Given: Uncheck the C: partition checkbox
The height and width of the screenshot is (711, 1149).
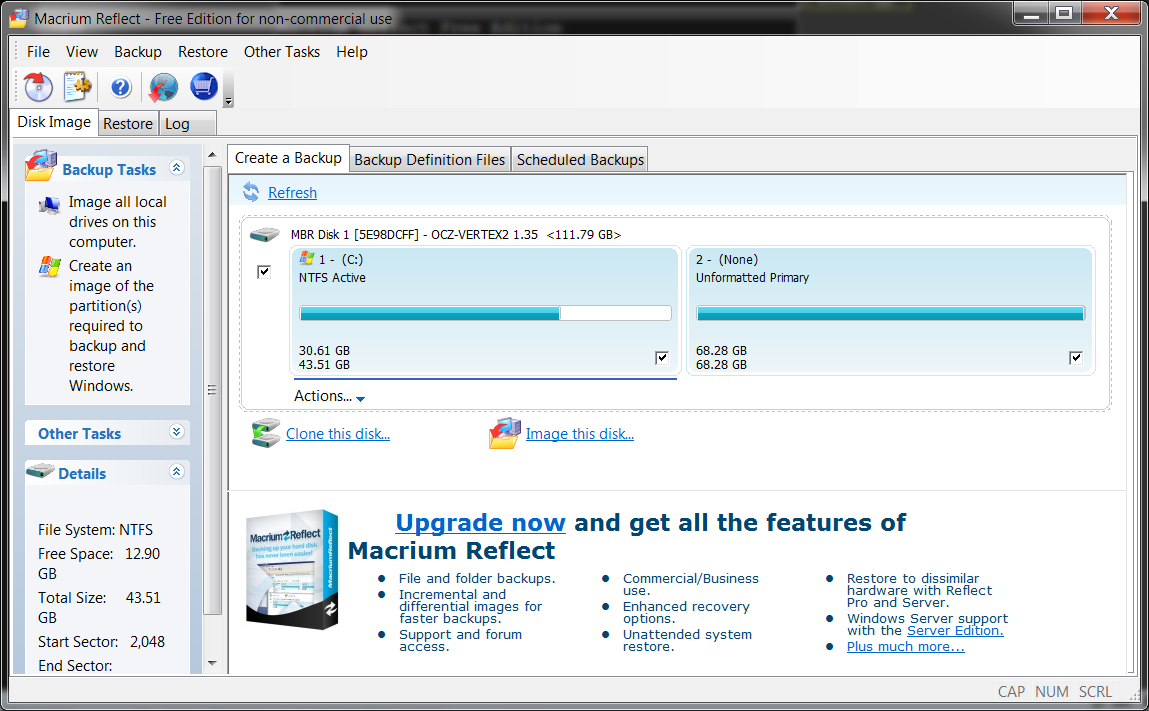Looking at the screenshot, I should [x=662, y=357].
